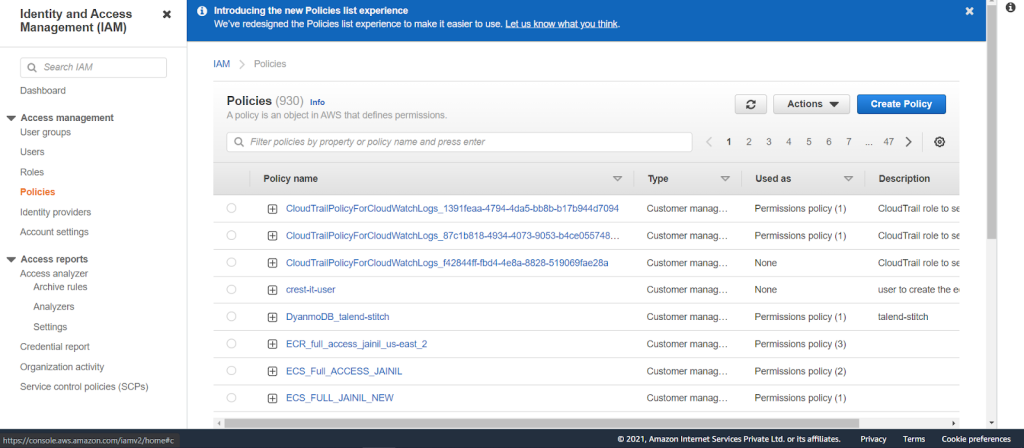Viewport: 1024px width, 448px height.
Task: Open Access analyzer in the sidebar
Action: coord(54,274)
